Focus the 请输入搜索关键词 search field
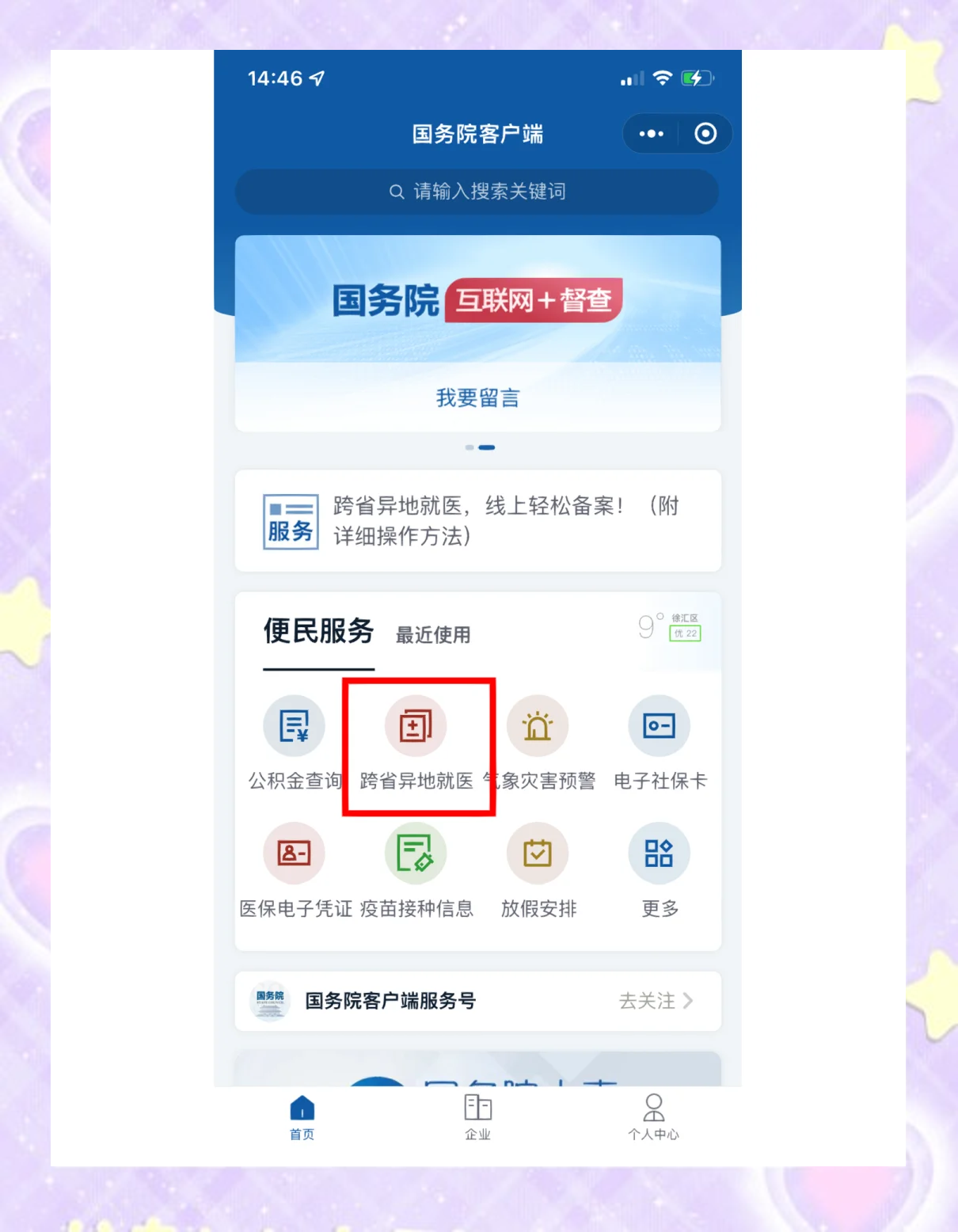This screenshot has width=958, height=1232. click(x=477, y=192)
